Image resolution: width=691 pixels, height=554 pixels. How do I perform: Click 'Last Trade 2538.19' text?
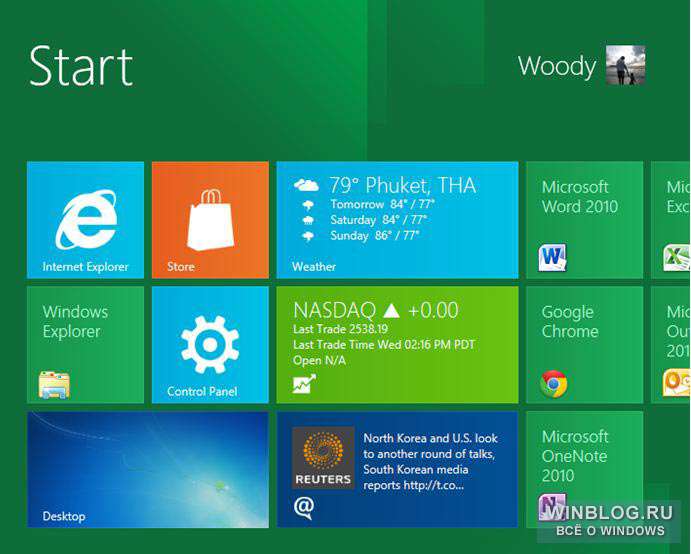pyautogui.click(x=341, y=329)
